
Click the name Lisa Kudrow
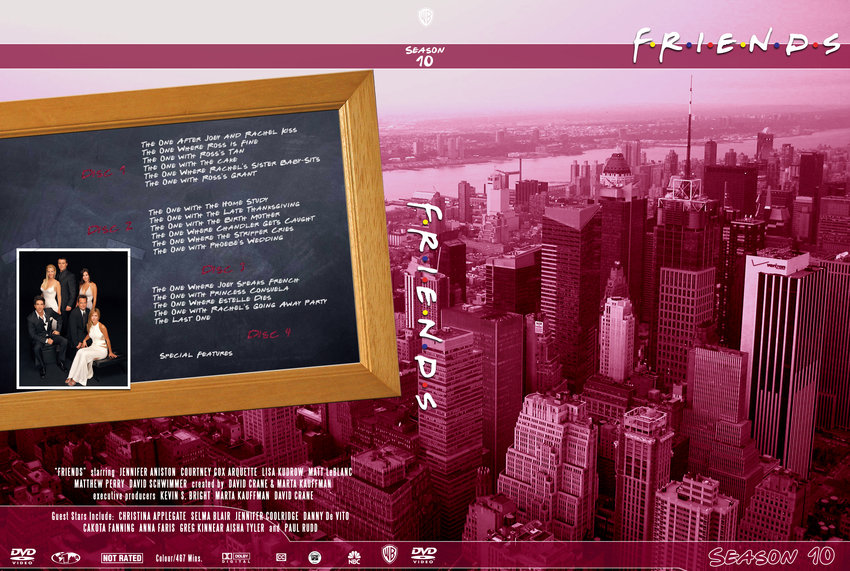point(282,472)
